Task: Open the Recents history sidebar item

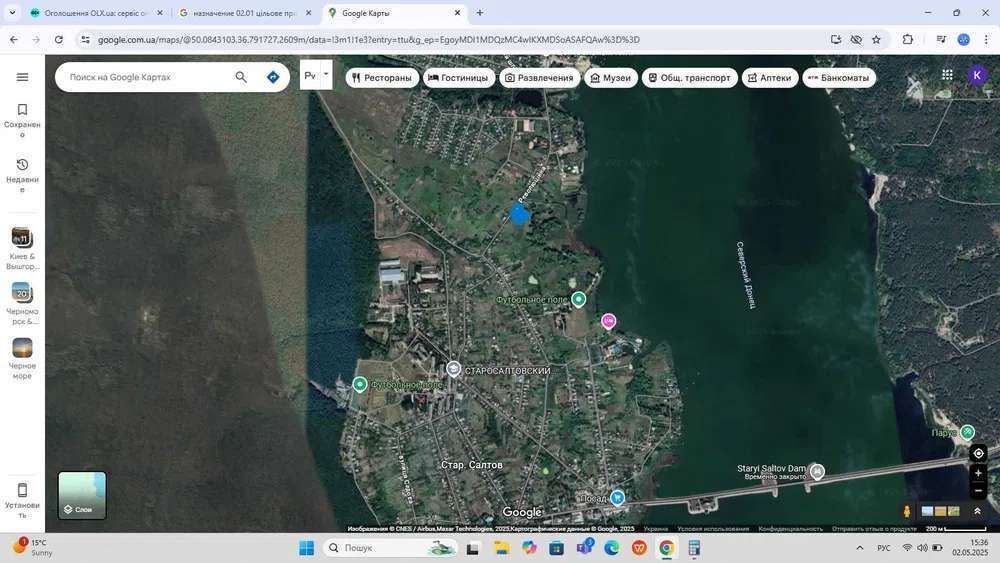Action: click(x=22, y=172)
